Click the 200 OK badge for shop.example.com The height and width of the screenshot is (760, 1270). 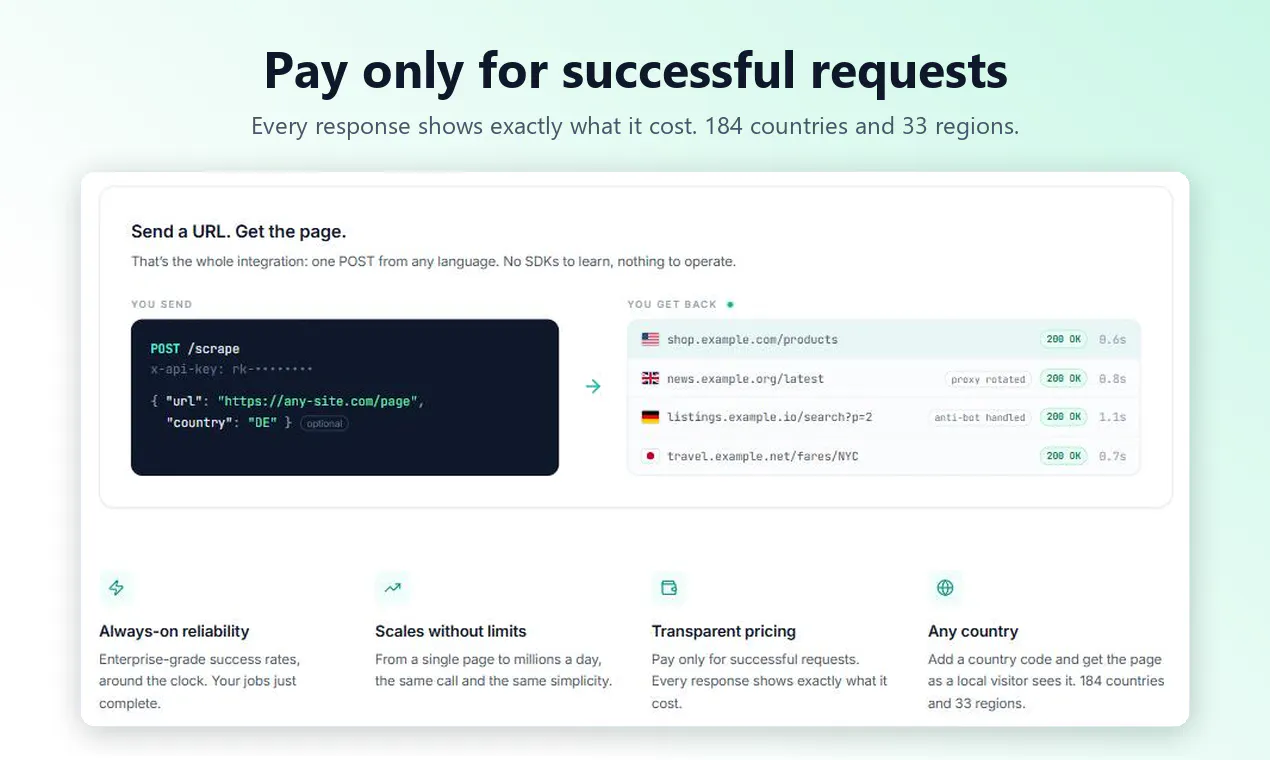pos(1063,339)
